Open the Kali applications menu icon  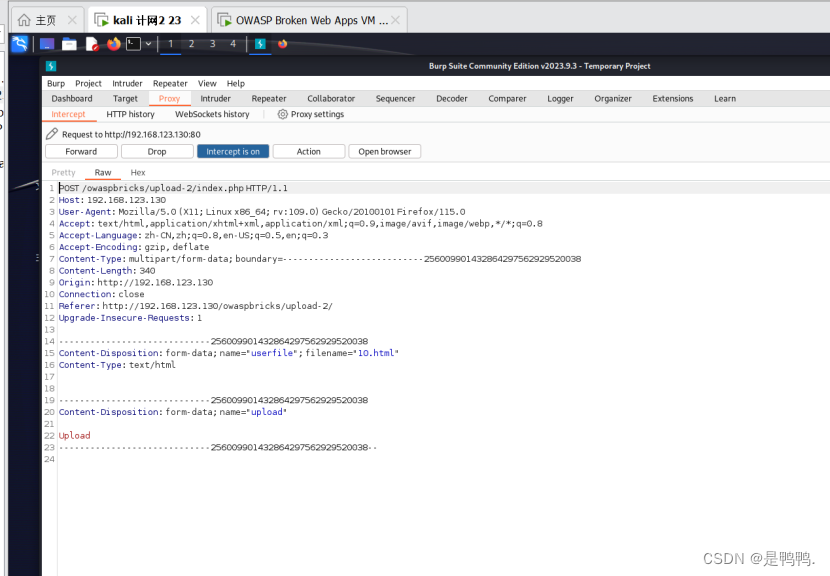tap(20, 43)
